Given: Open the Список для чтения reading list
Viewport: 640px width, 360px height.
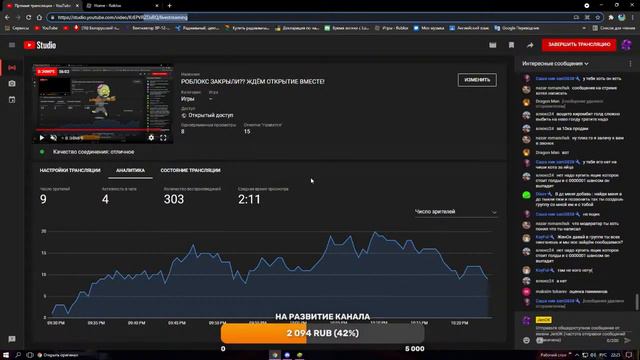Looking at the screenshot, I should (614, 28).
